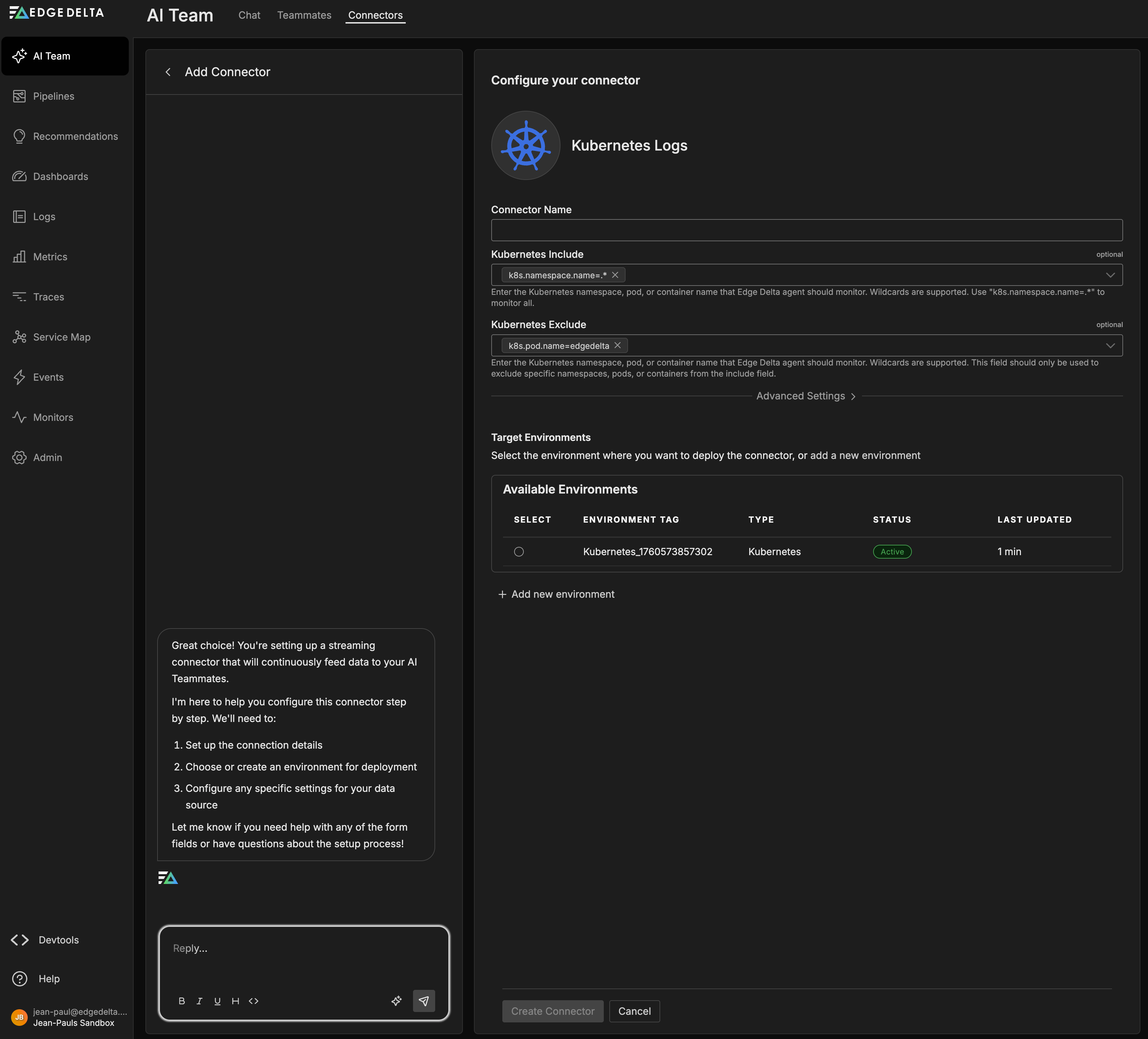
Task: Click the Cancel button
Action: [x=634, y=1011]
